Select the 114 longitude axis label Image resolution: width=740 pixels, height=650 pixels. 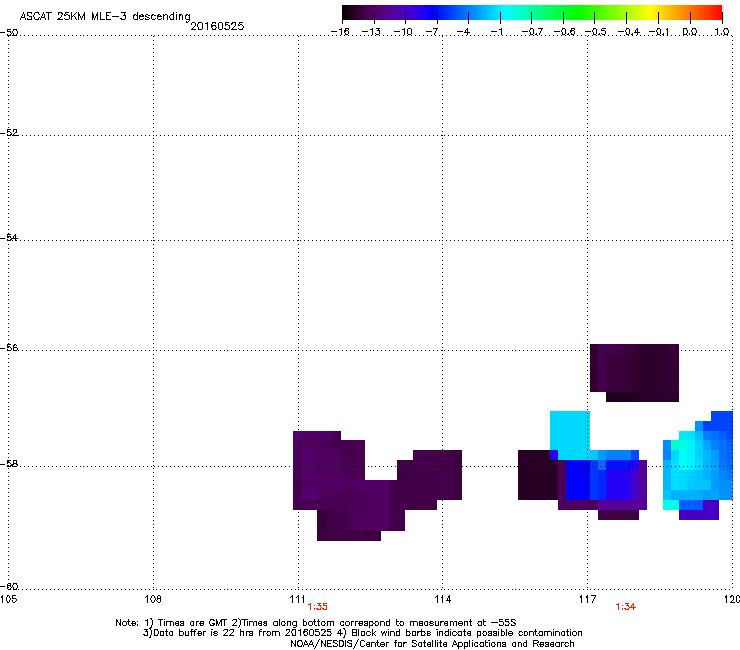click(443, 599)
